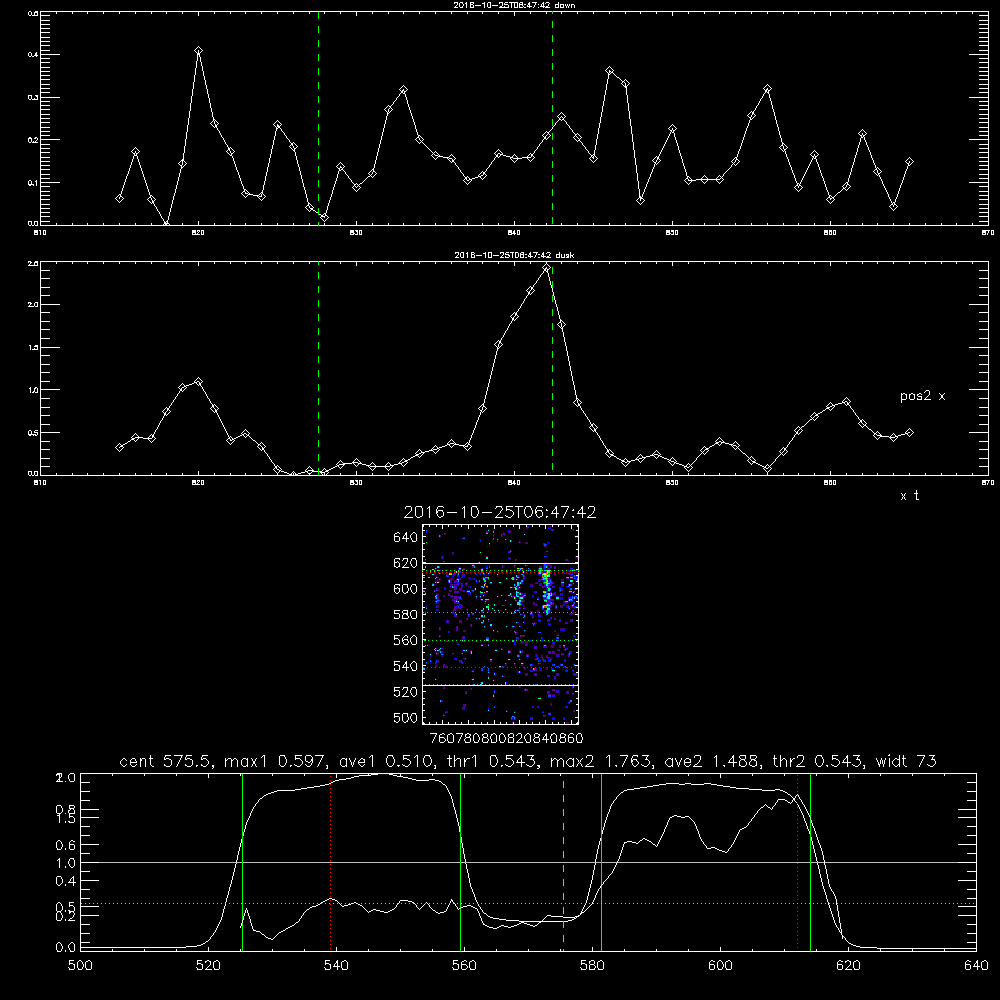
Task: Click the 'pos2 x' label
Action: [x=922, y=396]
